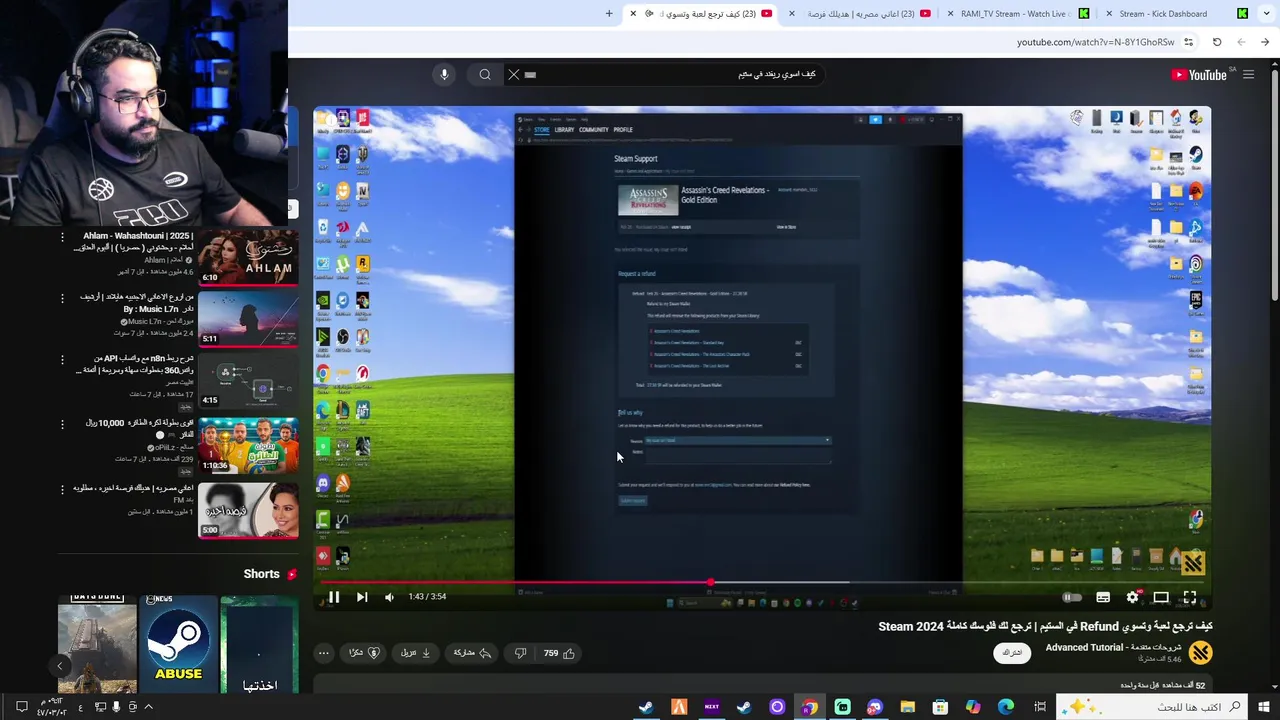Switch to Stream - Kick Dashboard tab

click(x=1174, y=14)
